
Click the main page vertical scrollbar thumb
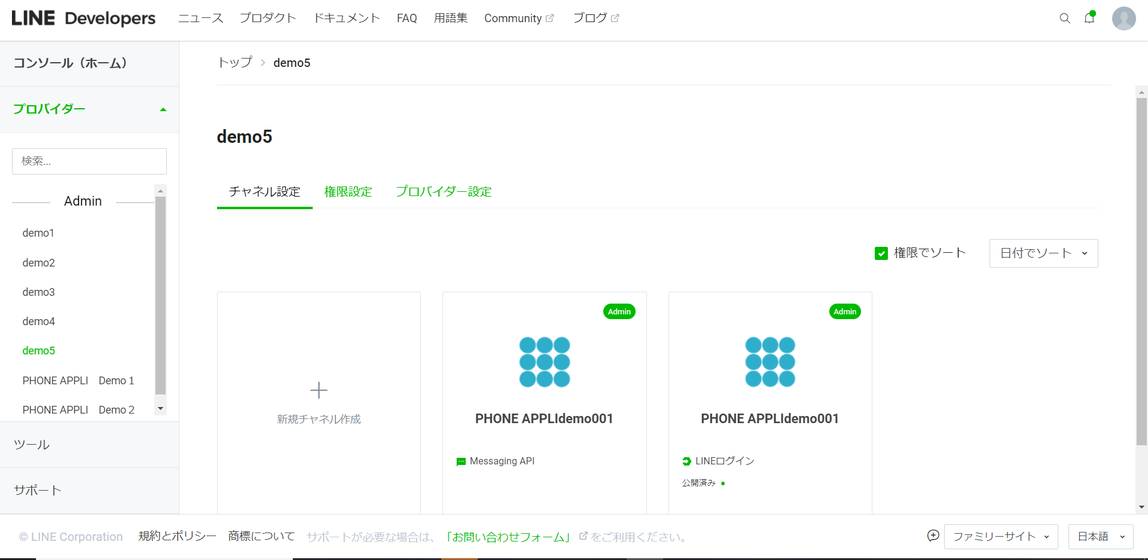point(1141,271)
